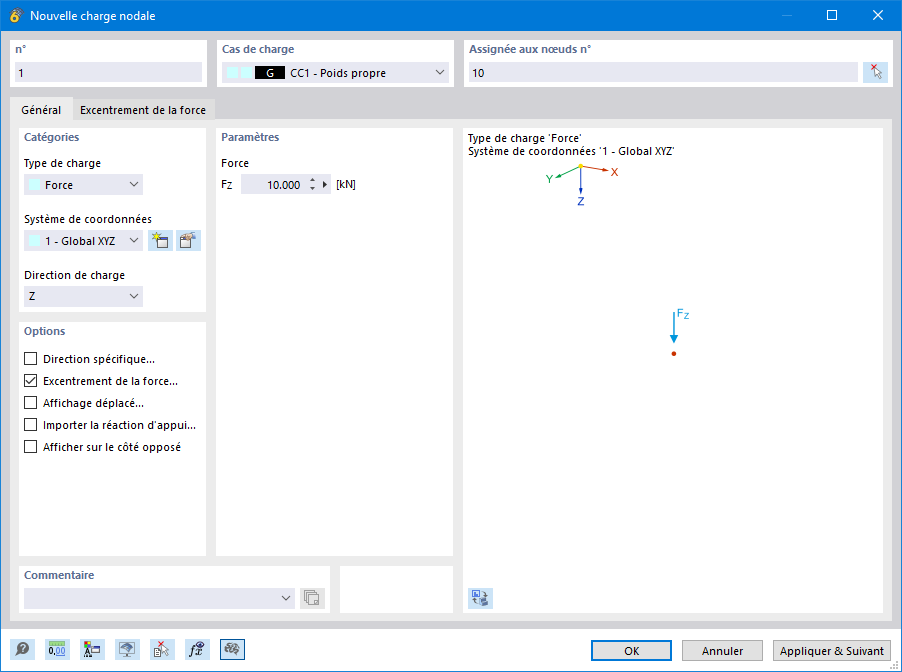Open the Type de charge Force dropdown
Screen dimensions: 902x672
[83, 185]
